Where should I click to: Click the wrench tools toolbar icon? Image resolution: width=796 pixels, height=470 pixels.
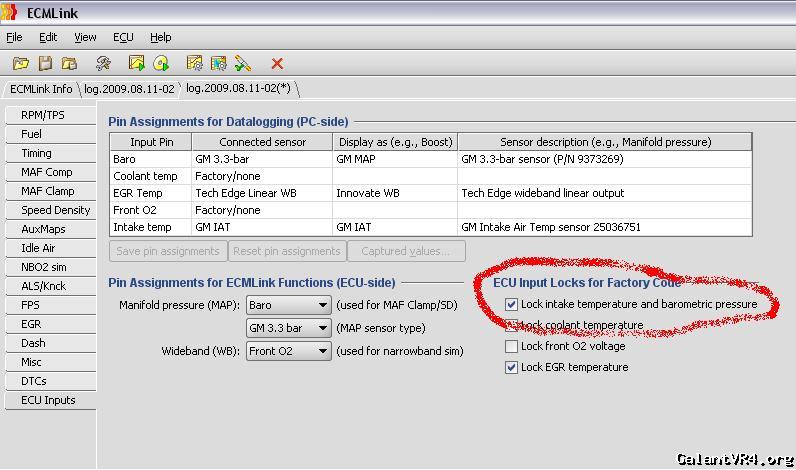pyautogui.click(x=103, y=63)
